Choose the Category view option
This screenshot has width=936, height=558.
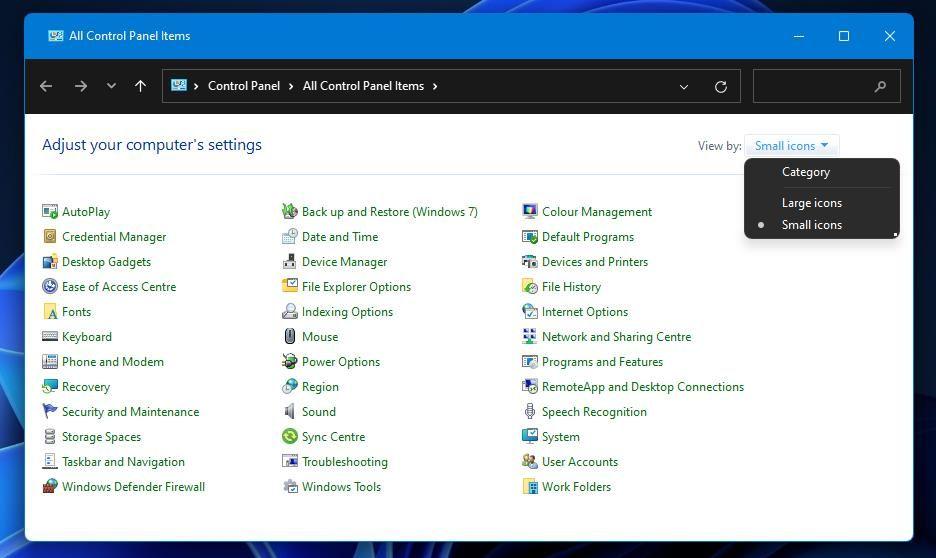click(805, 172)
